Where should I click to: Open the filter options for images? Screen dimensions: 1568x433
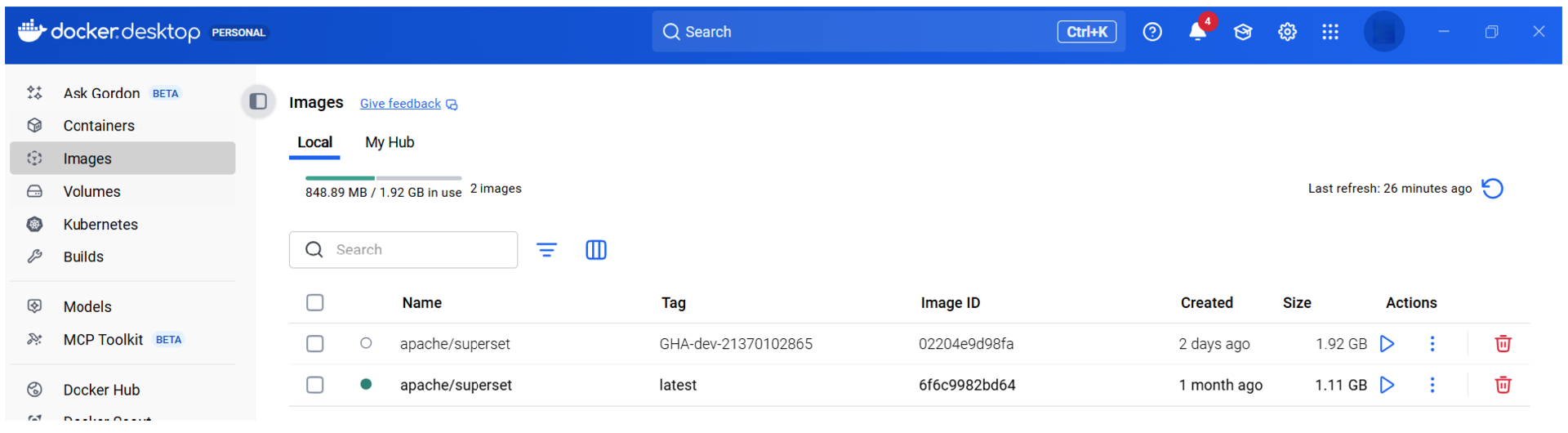pos(547,250)
